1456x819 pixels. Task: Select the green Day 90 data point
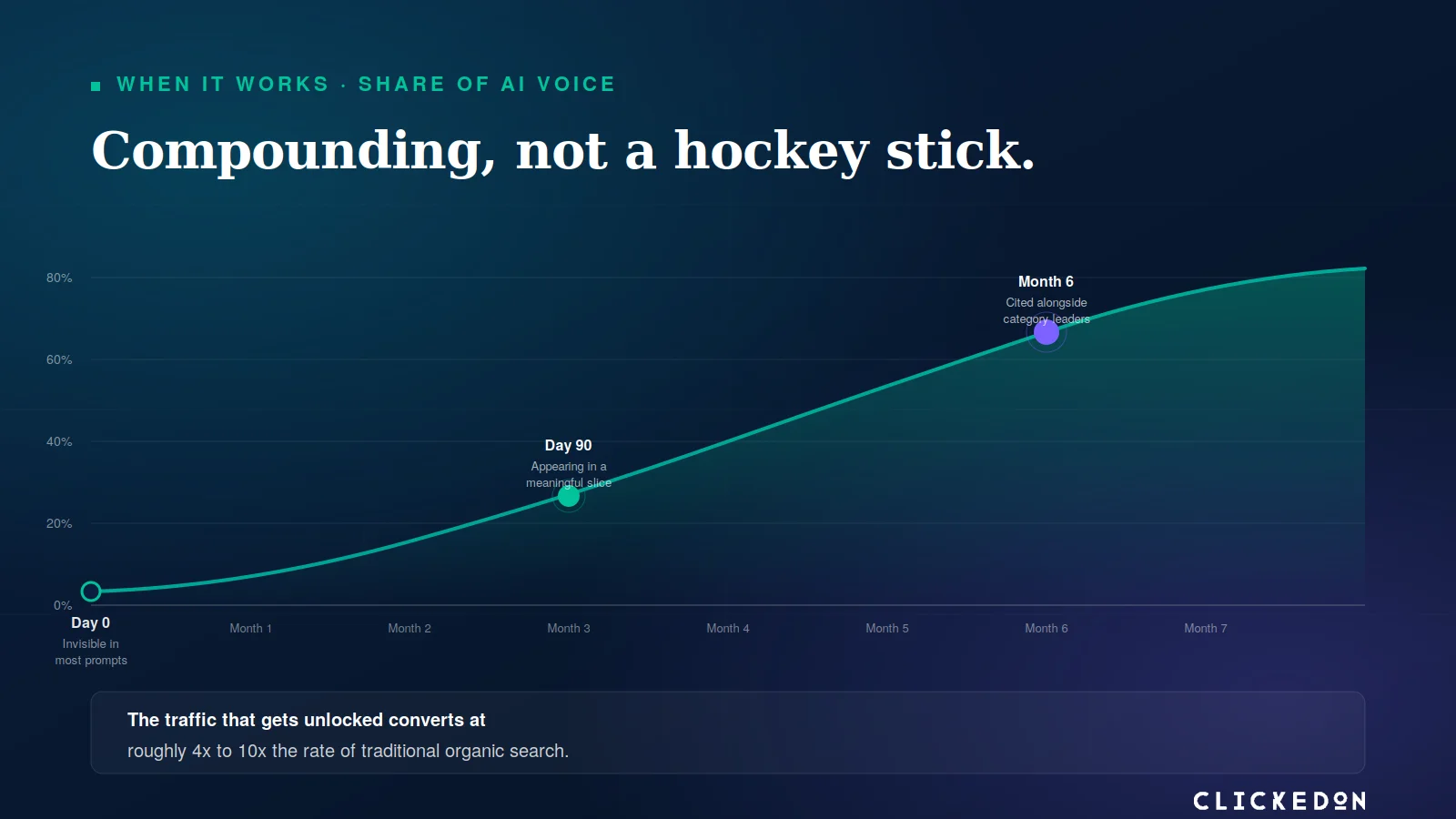(569, 496)
